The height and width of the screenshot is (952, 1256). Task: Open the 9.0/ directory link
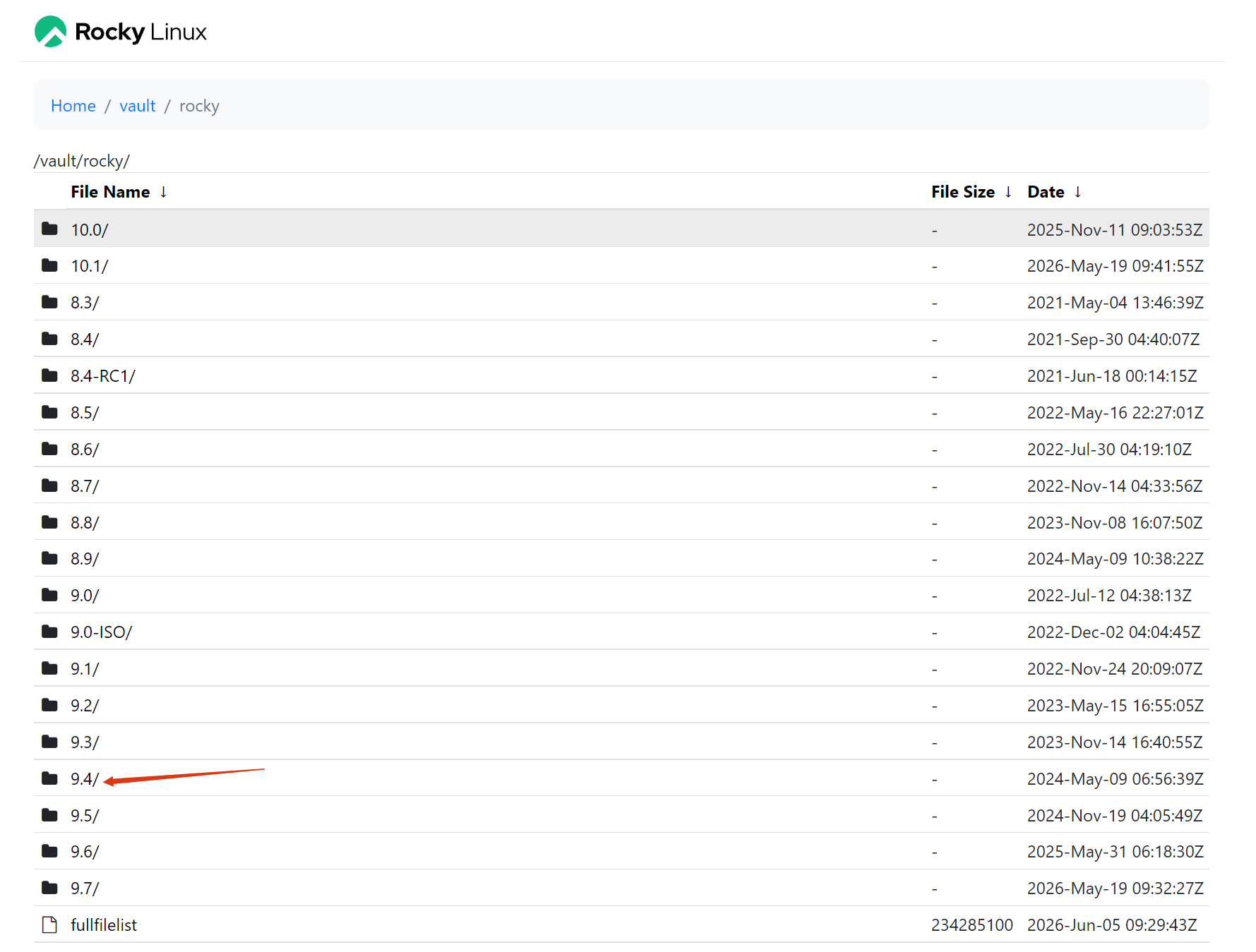pyautogui.click(x=85, y=596)
